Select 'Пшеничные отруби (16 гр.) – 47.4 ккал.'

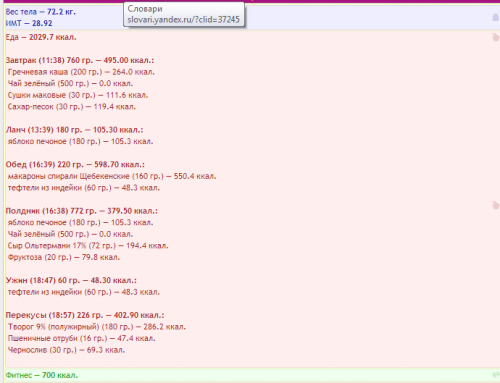[82, 339]
